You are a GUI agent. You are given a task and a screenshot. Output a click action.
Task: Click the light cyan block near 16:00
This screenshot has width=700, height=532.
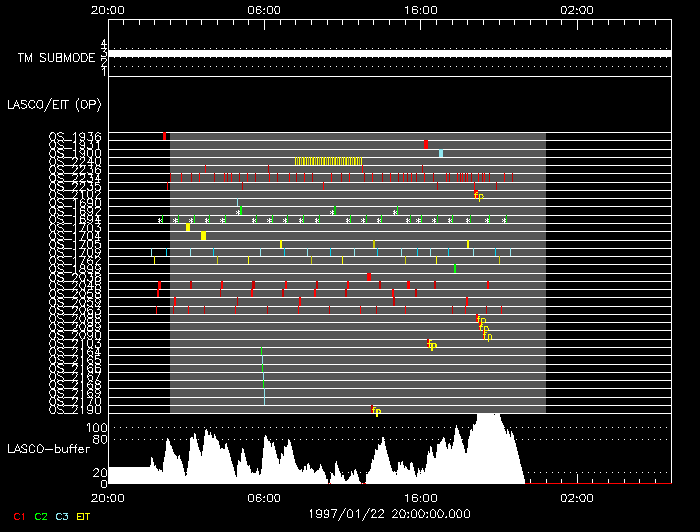coord(441,153)
